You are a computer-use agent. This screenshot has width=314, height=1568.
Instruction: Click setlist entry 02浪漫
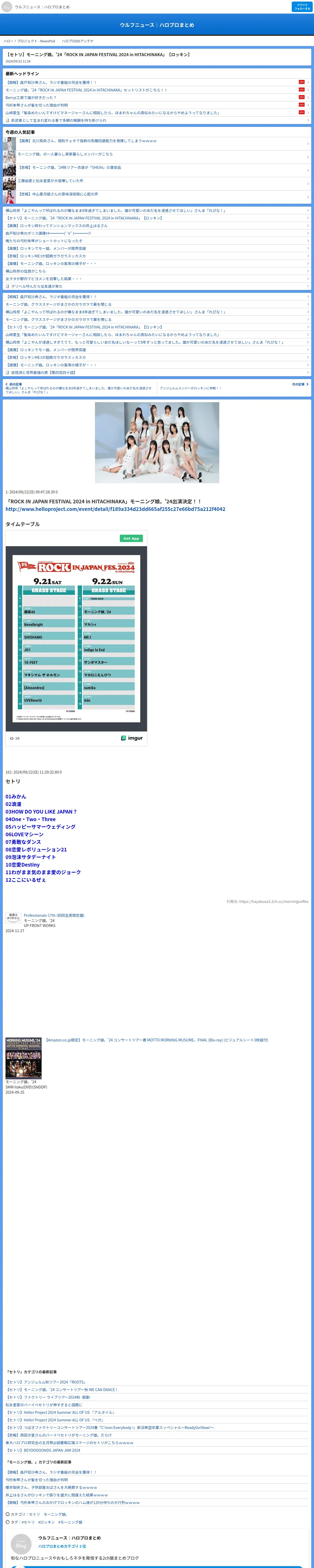13,804
